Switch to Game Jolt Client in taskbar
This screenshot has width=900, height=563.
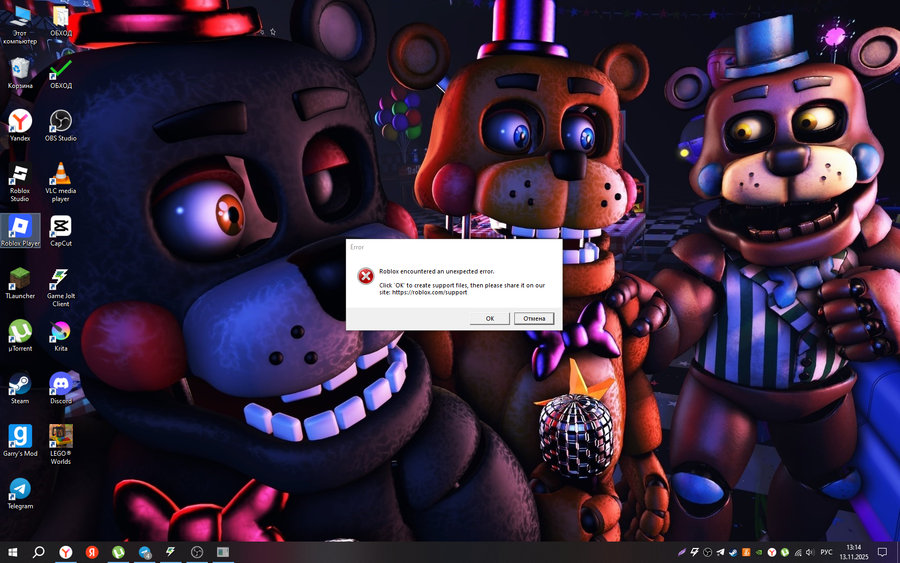coord(170,552)
